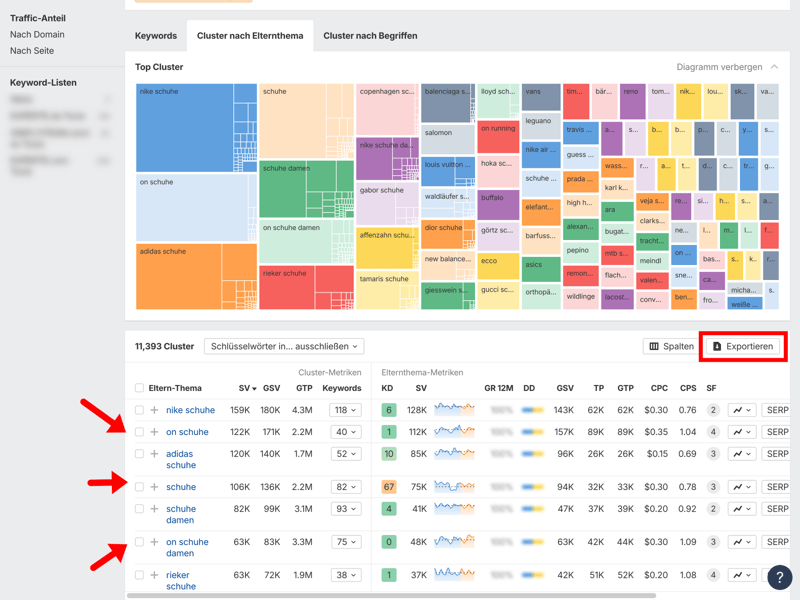Open trend chart icon for schuhe row
The width and height of the screenshot is (800, 600).
741,487
